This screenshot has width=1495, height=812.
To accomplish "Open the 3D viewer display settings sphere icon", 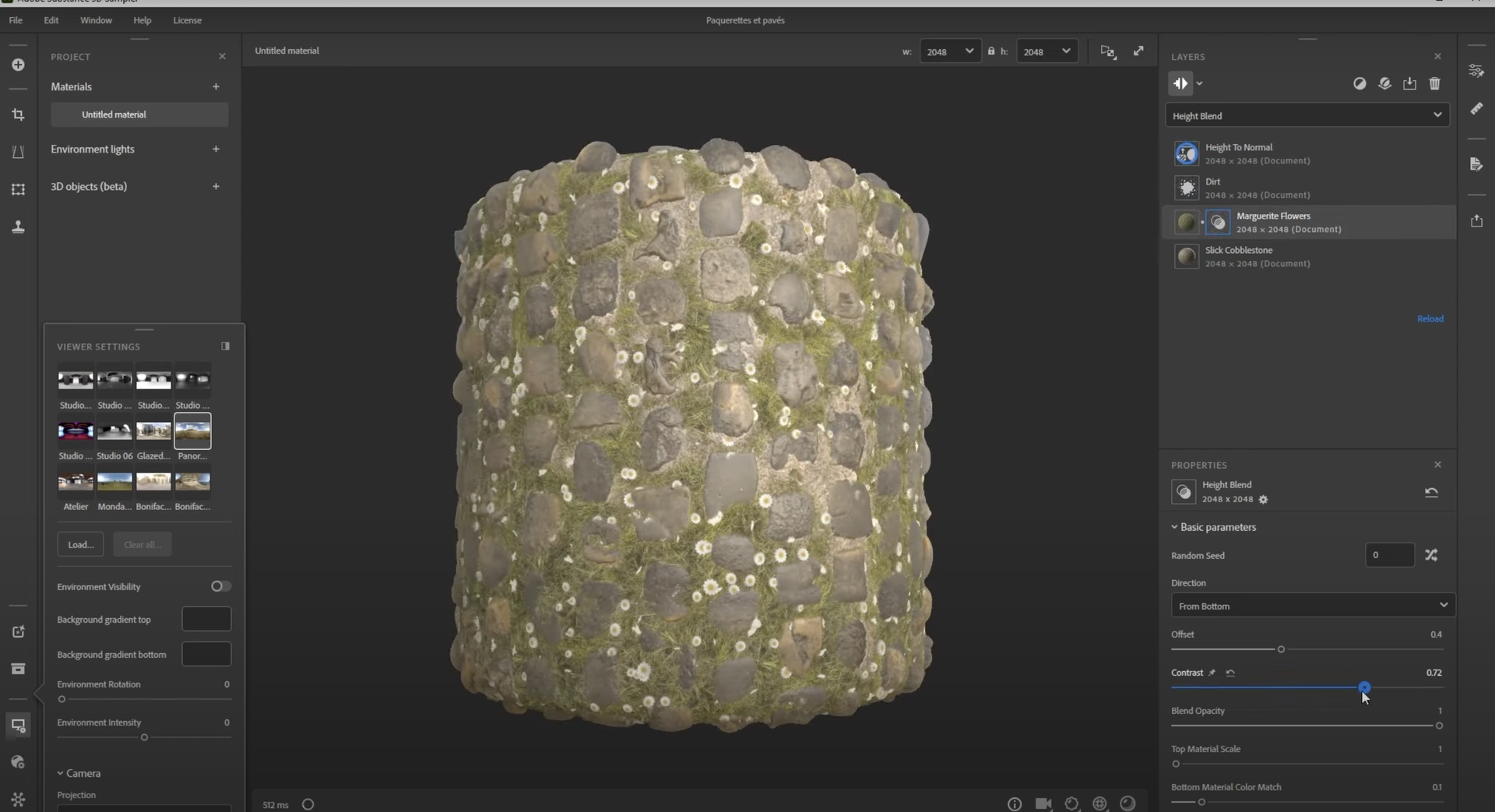I will (x=1128, y=803).
